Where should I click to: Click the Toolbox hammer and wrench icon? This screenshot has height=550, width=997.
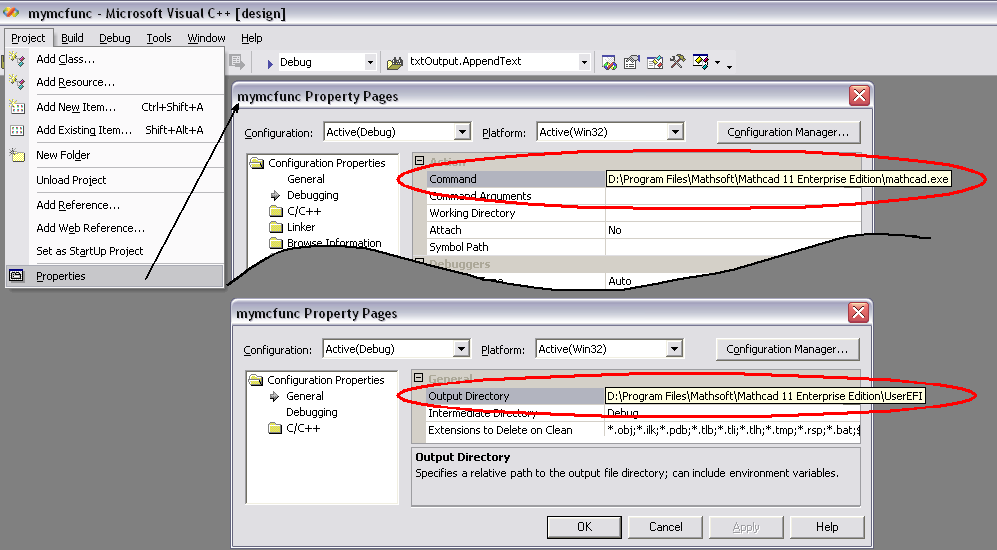(x=678, y=62)
